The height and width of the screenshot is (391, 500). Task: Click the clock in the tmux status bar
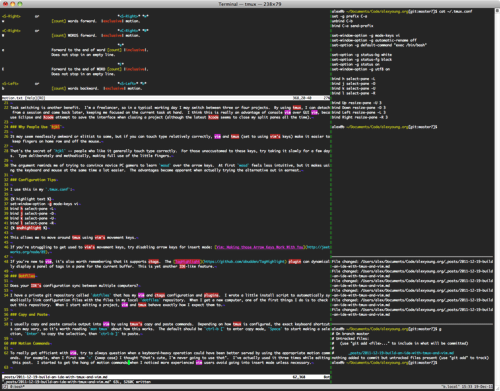point(479,387)
